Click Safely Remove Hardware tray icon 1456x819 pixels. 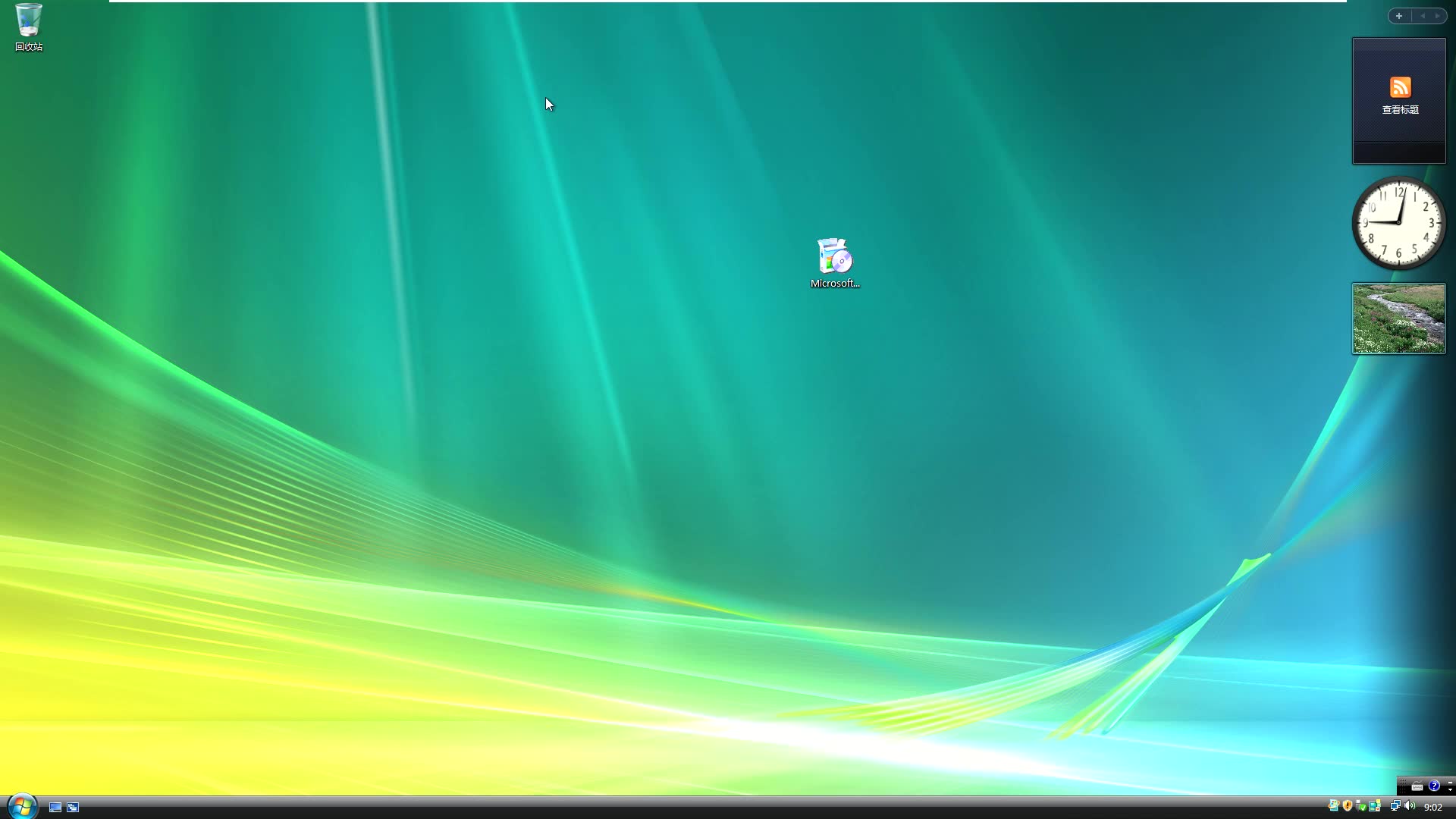[1361, 806]
